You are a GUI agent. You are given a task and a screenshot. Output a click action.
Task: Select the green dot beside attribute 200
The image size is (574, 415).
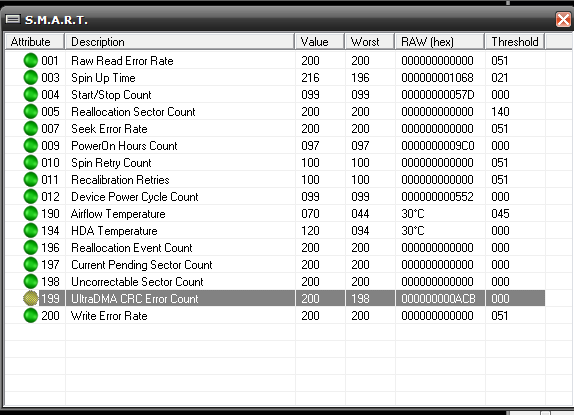(x=31, y=315)
